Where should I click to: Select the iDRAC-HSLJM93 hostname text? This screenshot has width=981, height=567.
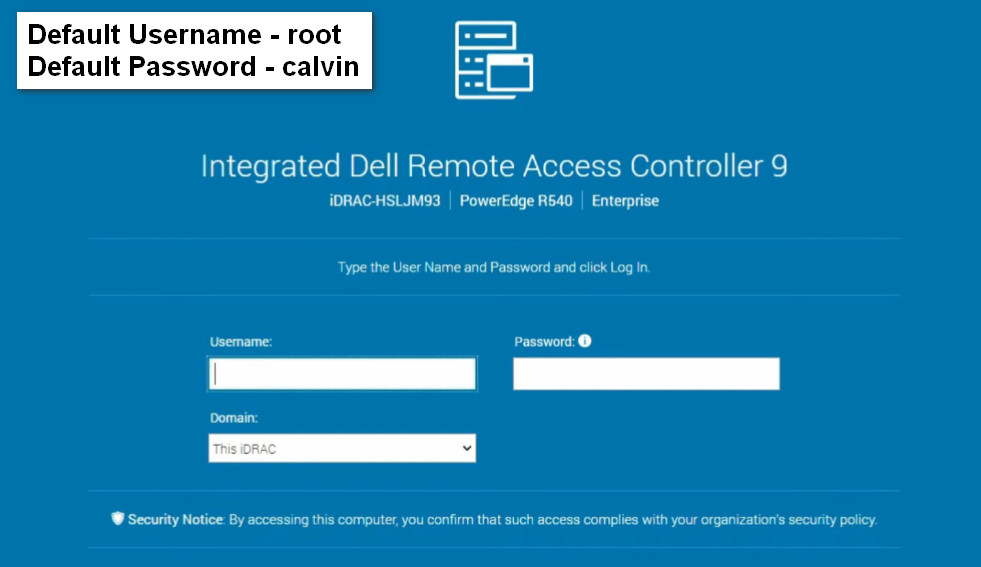point(384,201)
